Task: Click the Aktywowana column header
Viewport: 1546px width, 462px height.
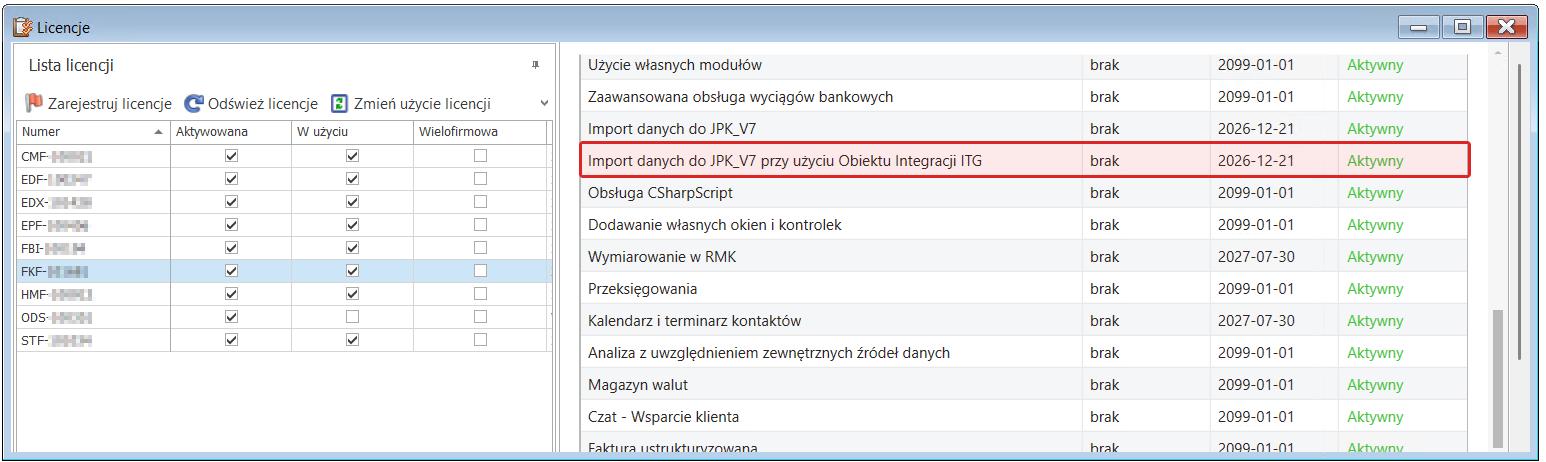Action: [231, 131]
